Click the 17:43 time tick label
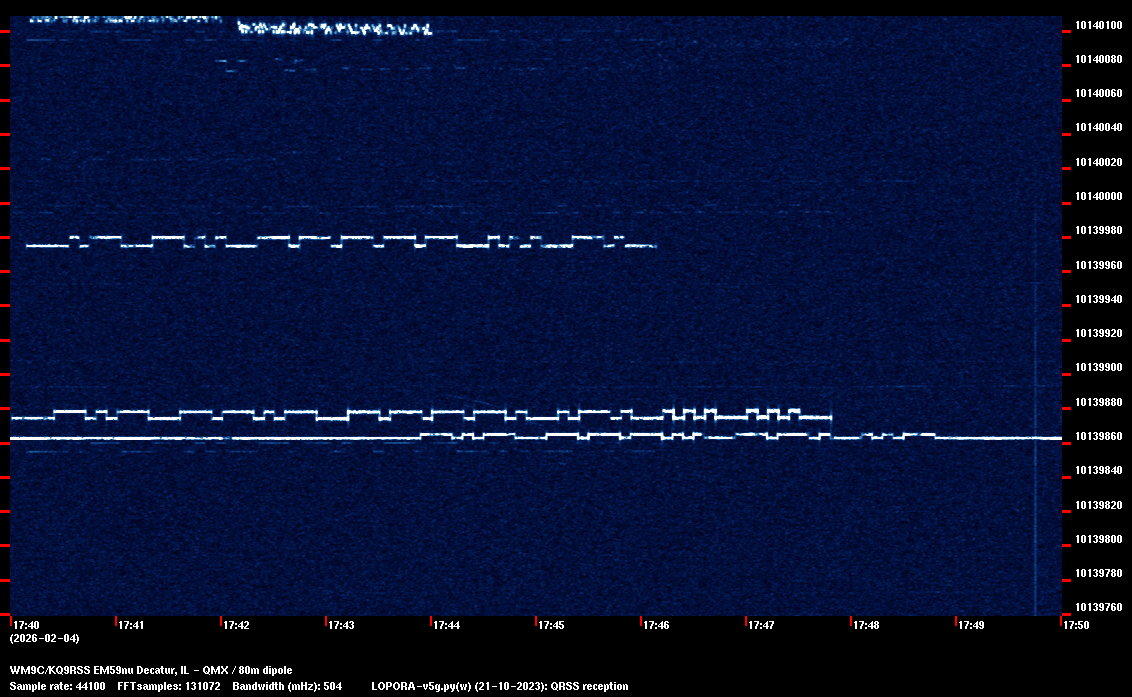This screenshot has width=1132, height=697. tap(341, 625)
